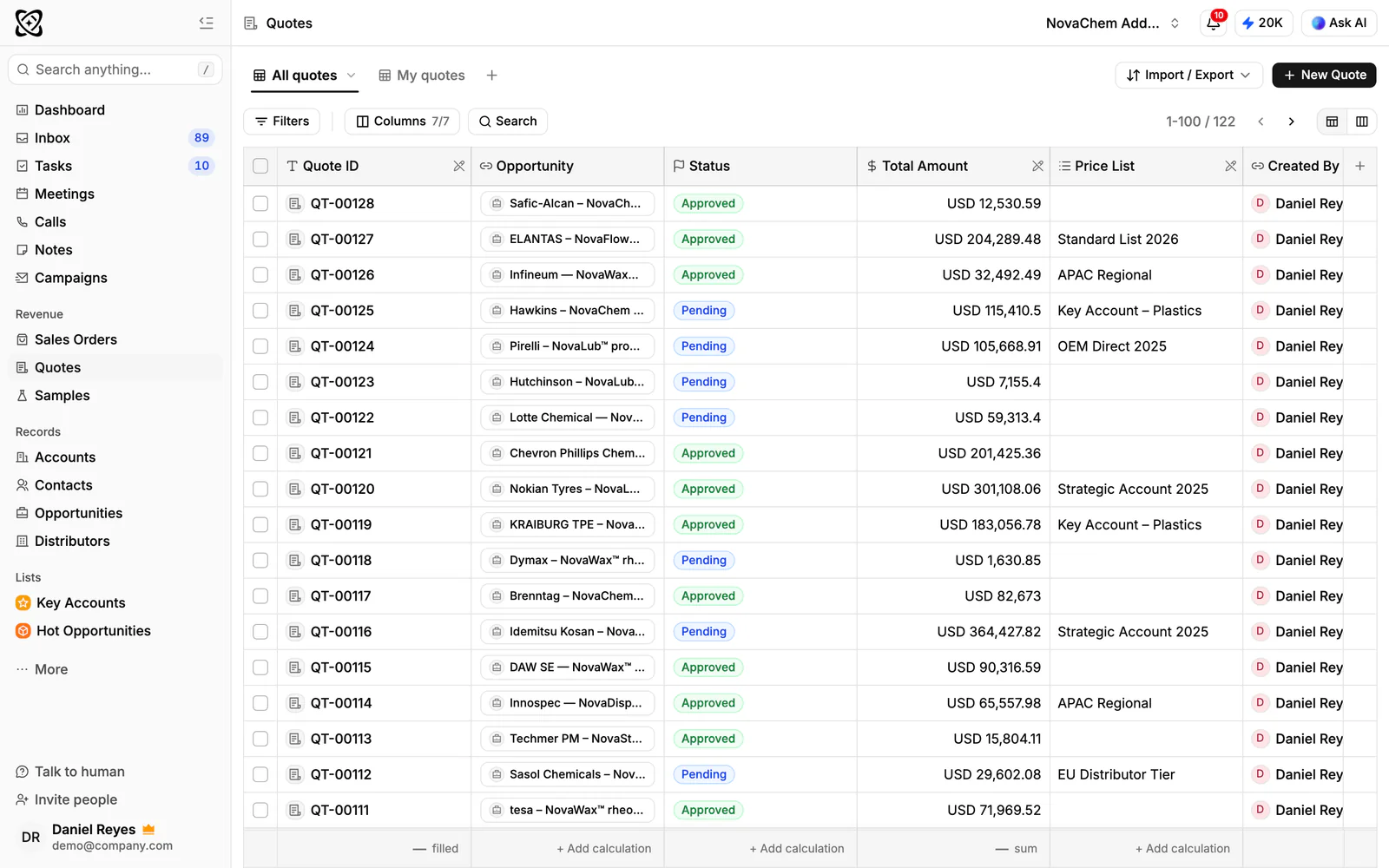Expand the Import / Export dropdown
Image resolution: width=1389 pixels, height=868 pixels.
tap(1188, 76)
